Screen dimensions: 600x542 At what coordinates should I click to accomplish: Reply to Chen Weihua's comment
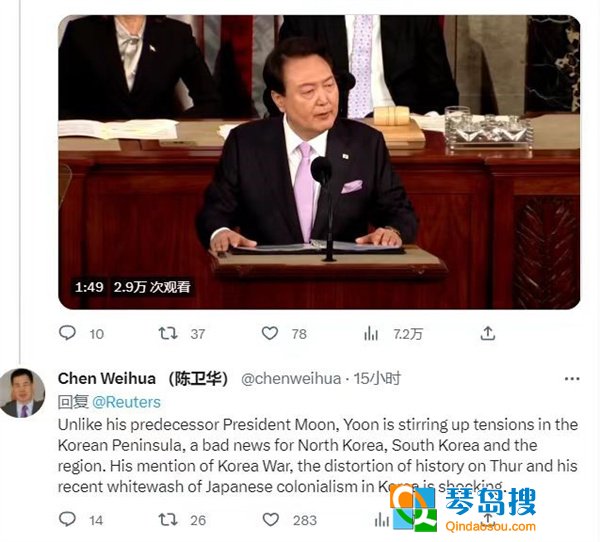pyautogui.click(x=67, y=519)
